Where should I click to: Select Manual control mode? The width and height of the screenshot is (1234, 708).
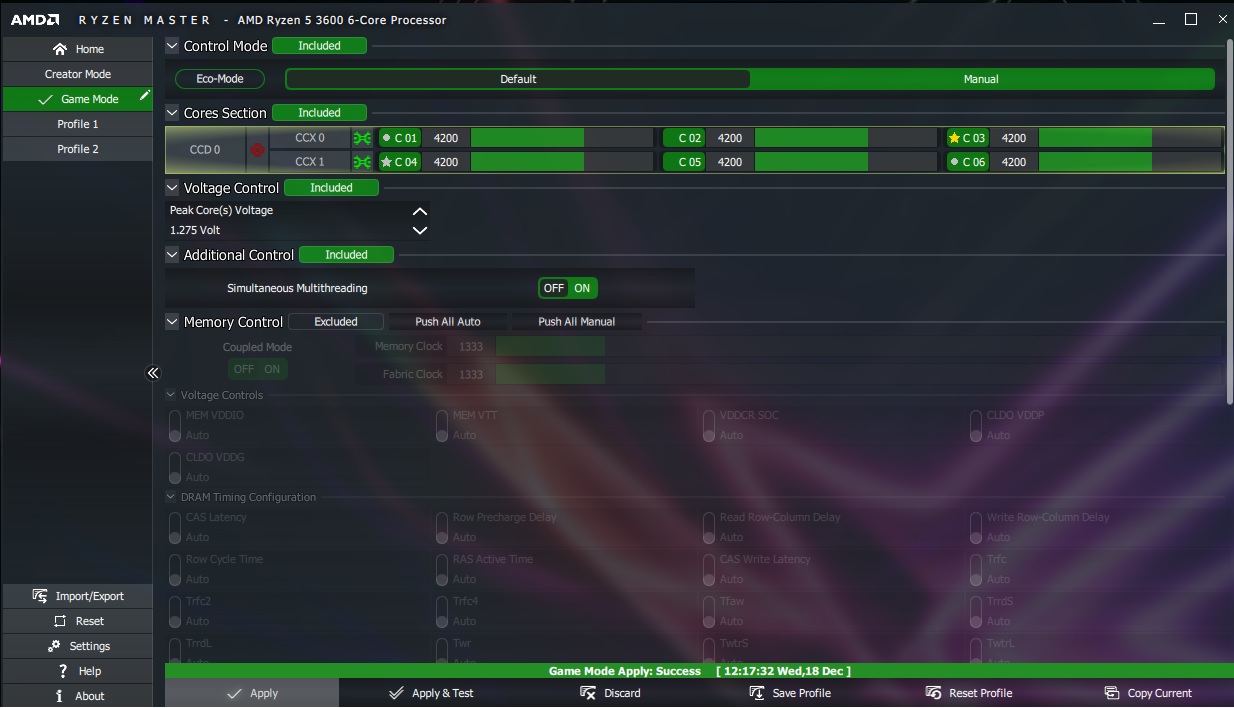click(x=981, y=79)
